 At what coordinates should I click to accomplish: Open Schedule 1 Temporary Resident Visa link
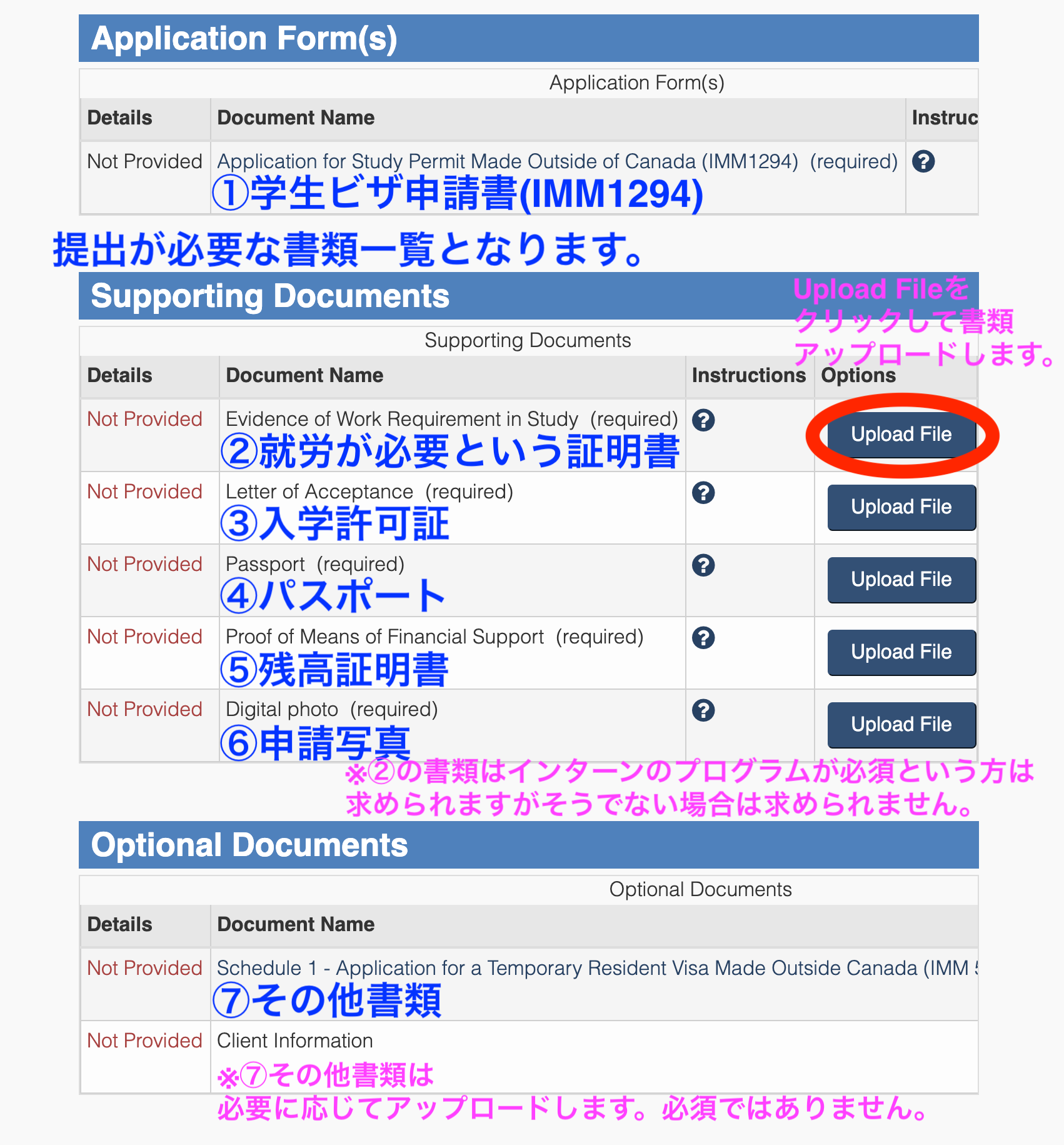click(594, 968)
